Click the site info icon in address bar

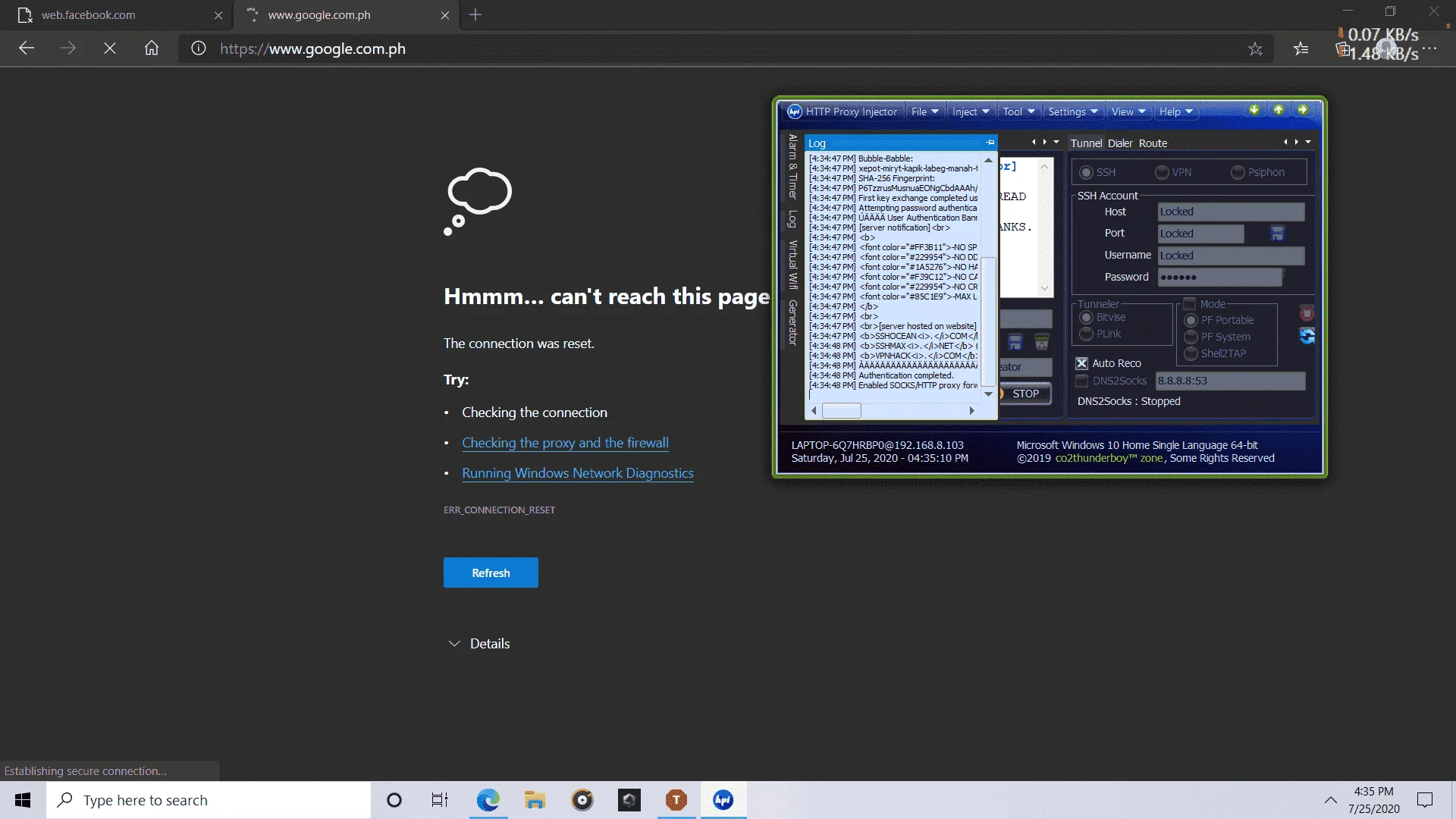(198, 49)
